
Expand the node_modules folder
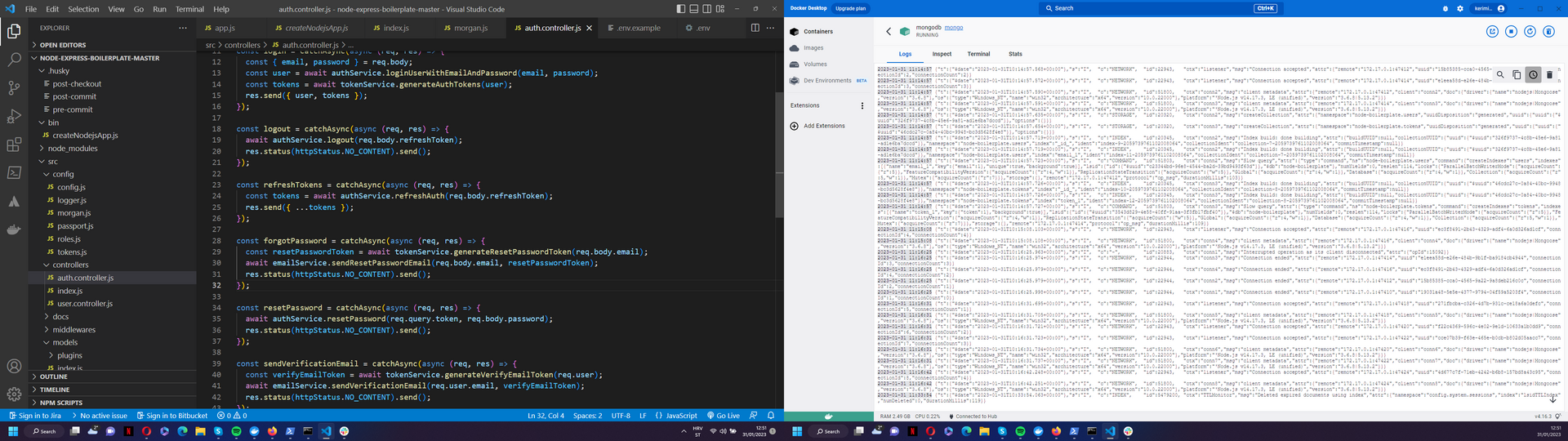pyautogui.click(x=72, y=149)
